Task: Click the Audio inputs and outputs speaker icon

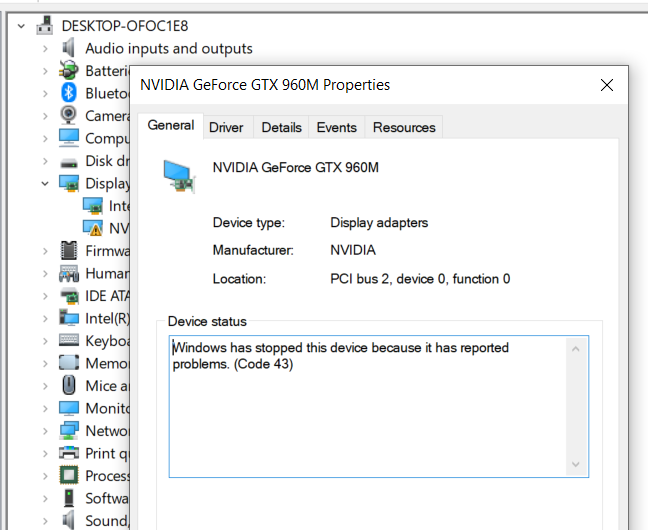Action: point(69,48)
